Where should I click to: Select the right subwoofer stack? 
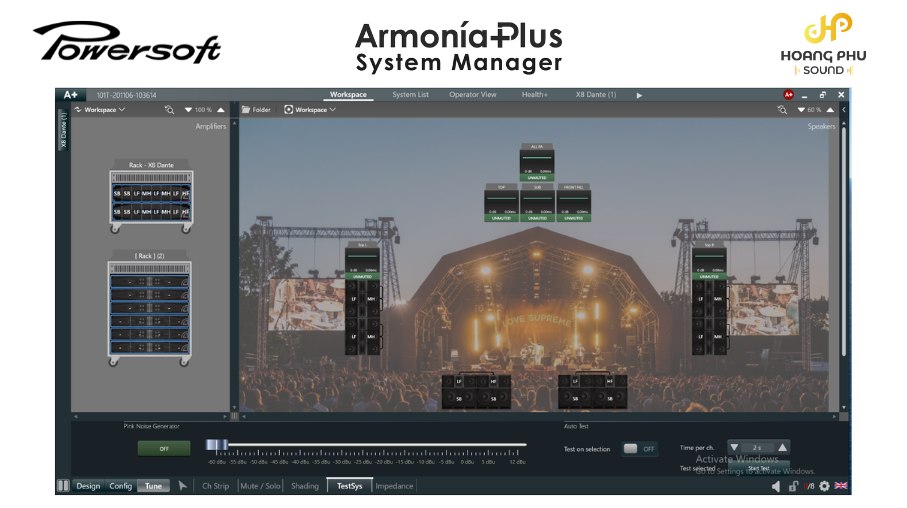point(592,391)
